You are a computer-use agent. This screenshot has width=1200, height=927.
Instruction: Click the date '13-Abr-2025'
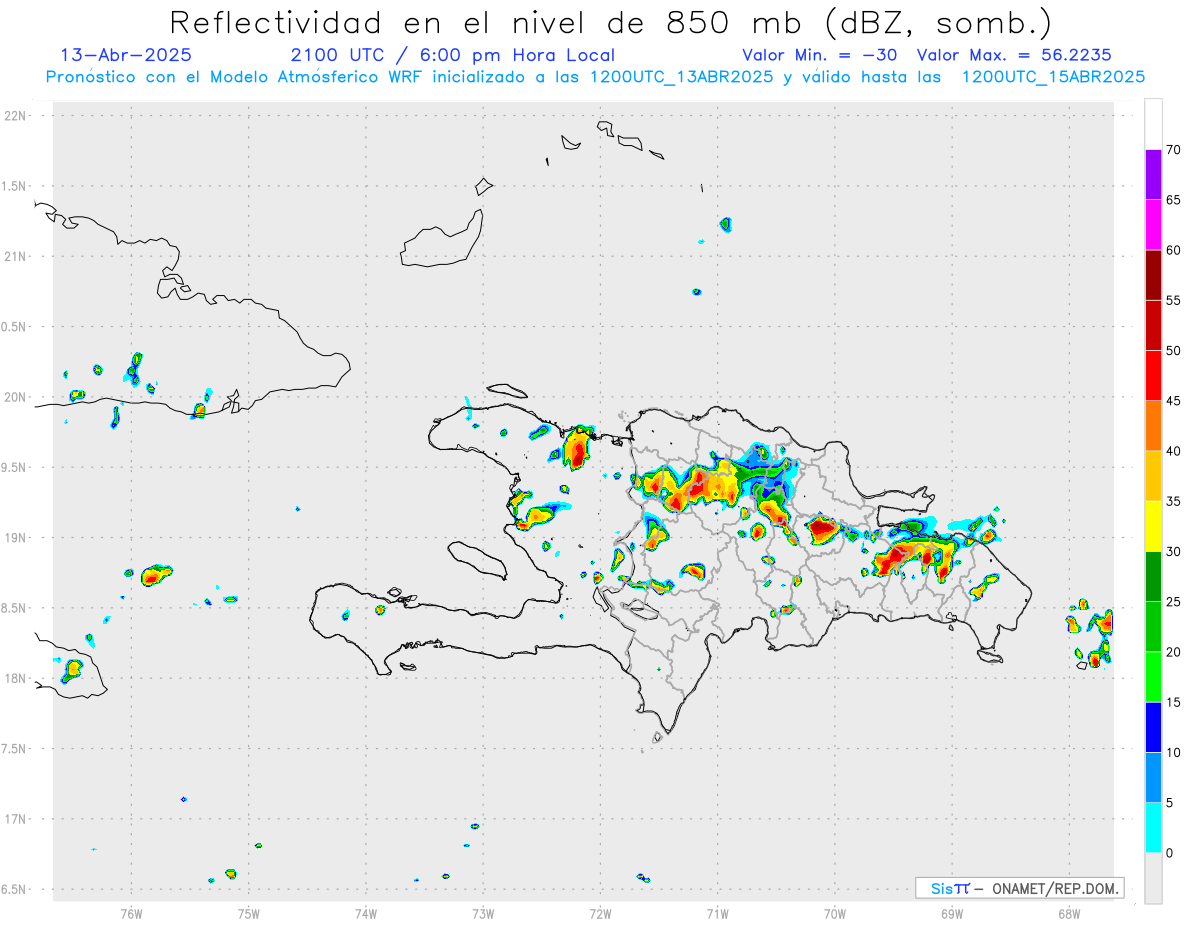[x=126, y=55]
